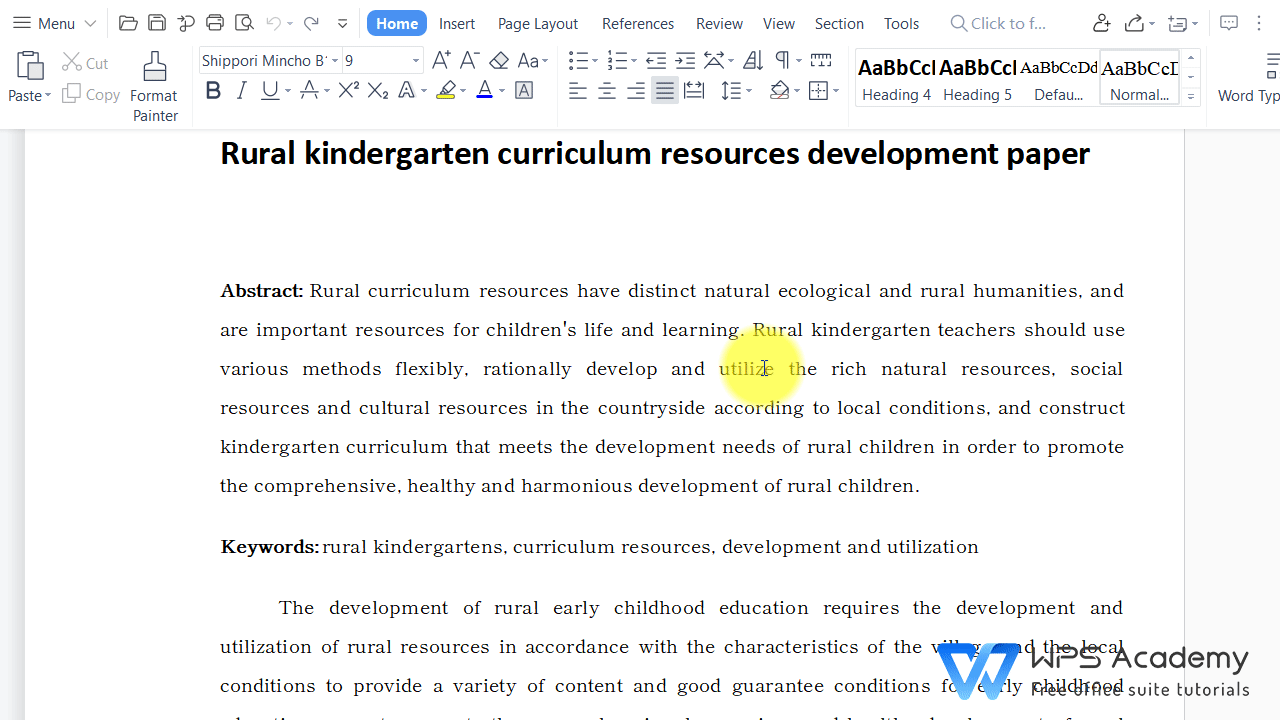Open the Review ribbon tab
Screen dimensions: 1280x720
[719, 23]
